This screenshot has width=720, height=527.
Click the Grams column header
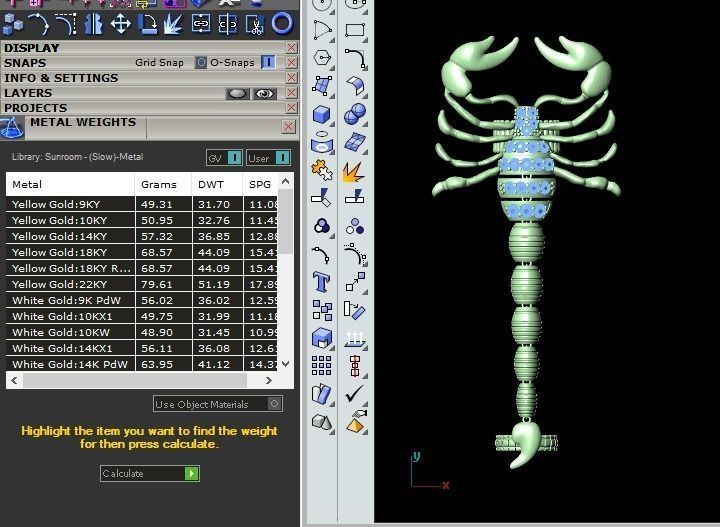[x=163, y=185]
